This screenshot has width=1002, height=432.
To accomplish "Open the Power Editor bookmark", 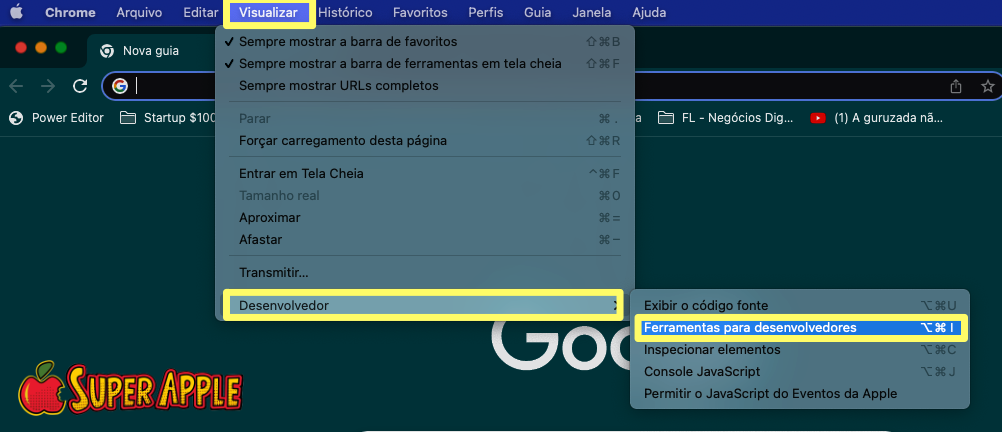I will pos(57,118).
